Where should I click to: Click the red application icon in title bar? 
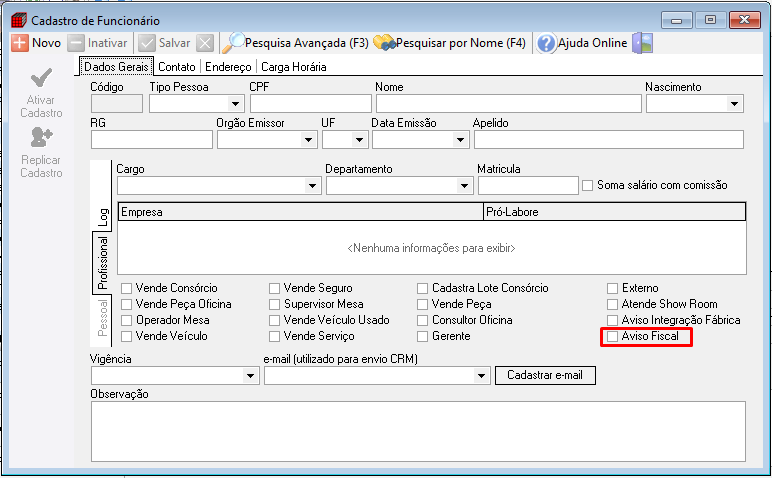click(x=19, y=21)
